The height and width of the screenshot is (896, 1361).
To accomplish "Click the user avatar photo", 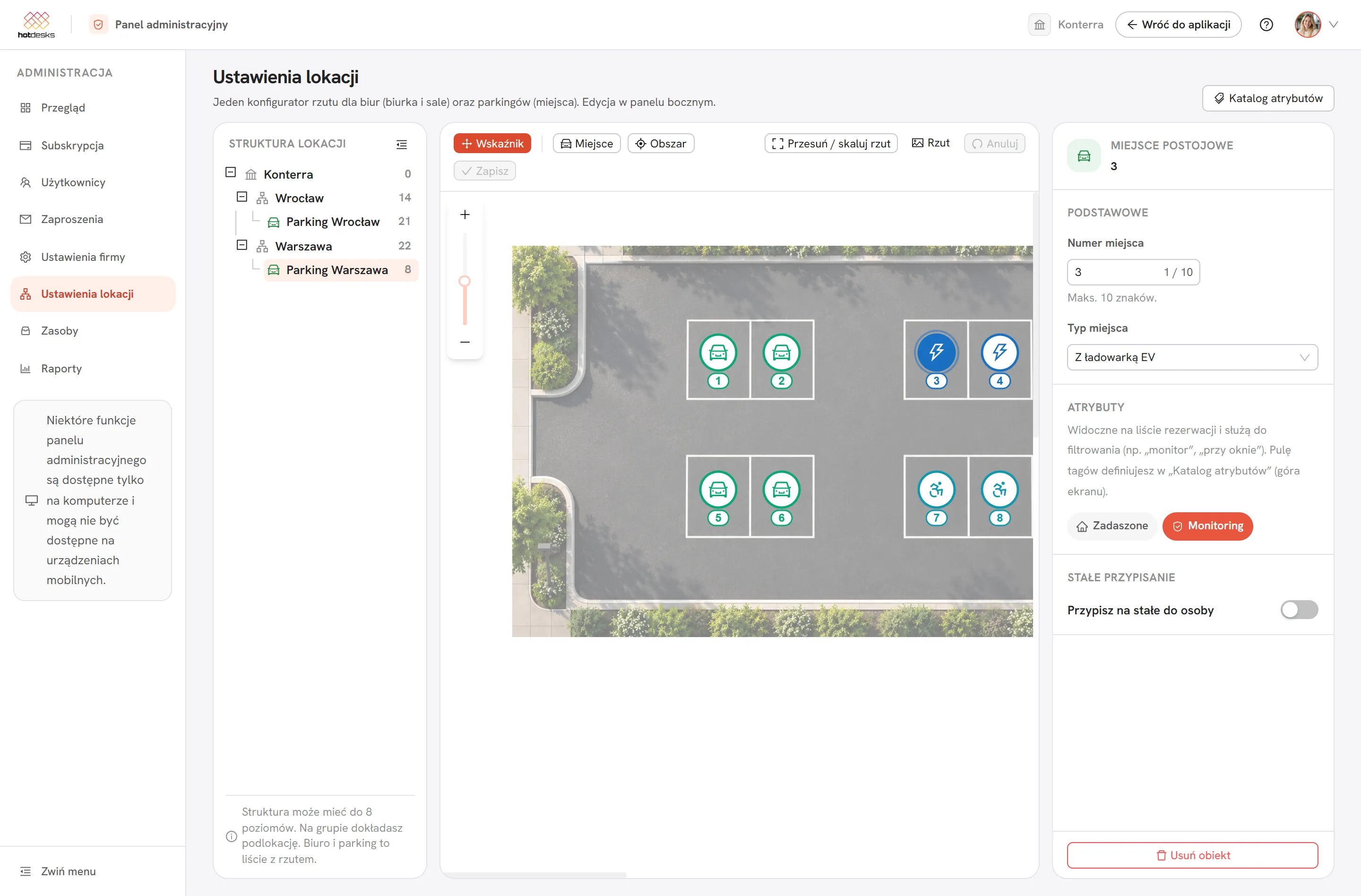I will [x=1307, y=25].
